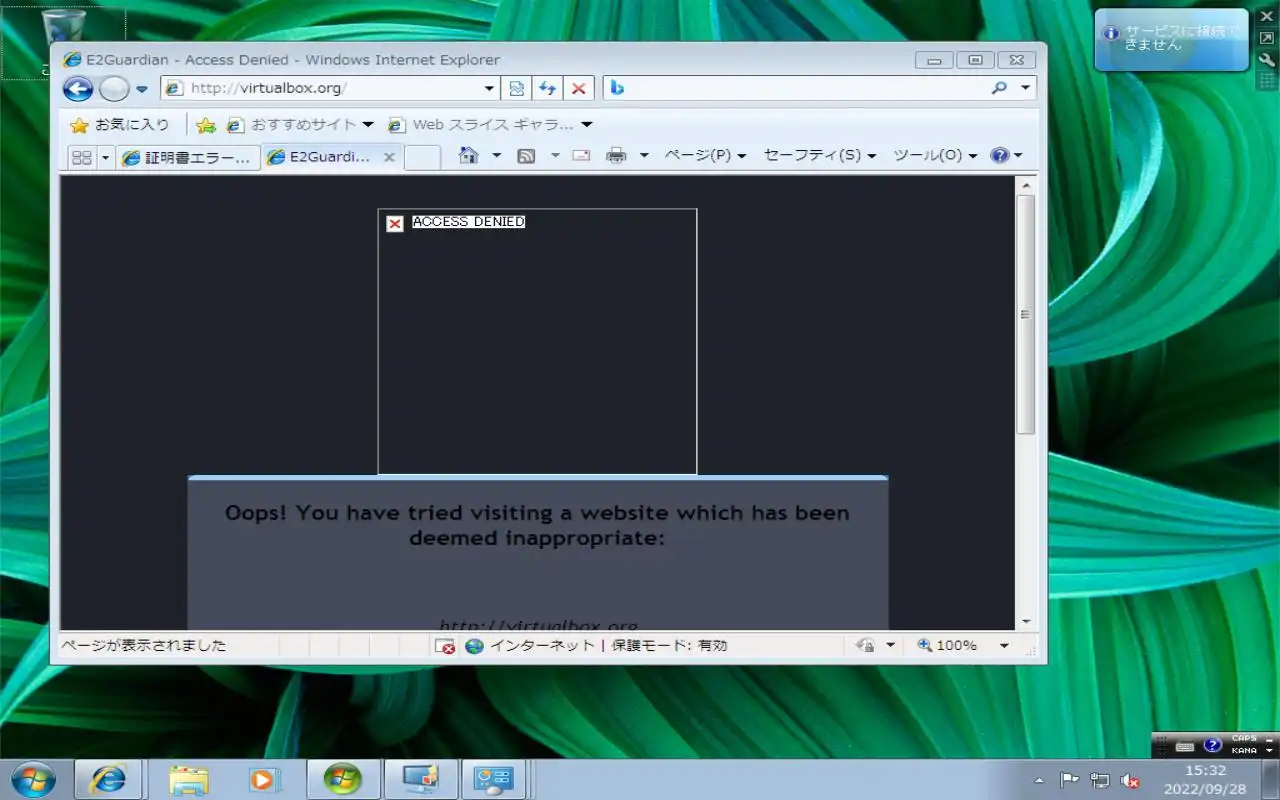Click the Windows Start orb
This screenshot has height=800, width=1280.
coord(33,779)
